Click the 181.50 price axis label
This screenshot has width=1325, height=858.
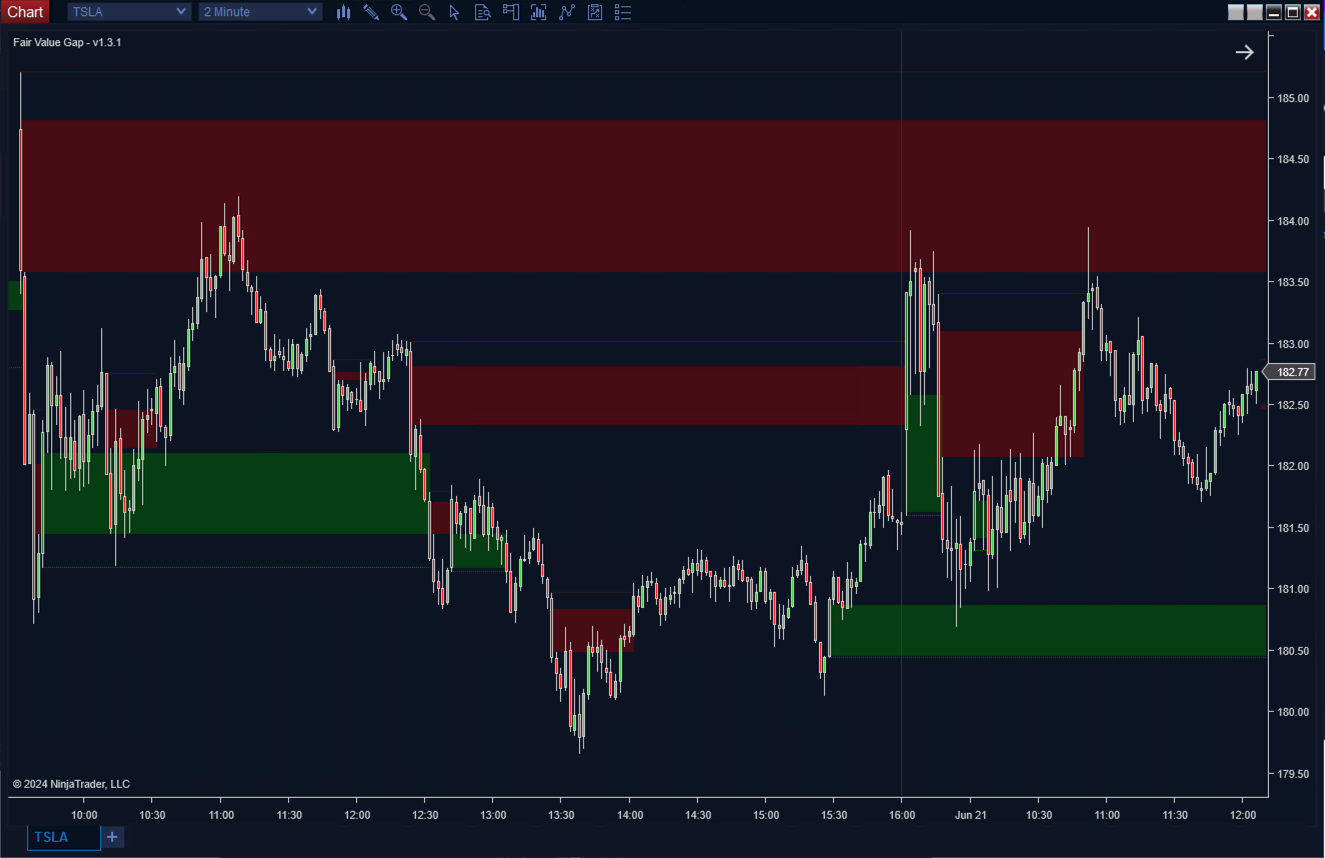(1293, 528)
